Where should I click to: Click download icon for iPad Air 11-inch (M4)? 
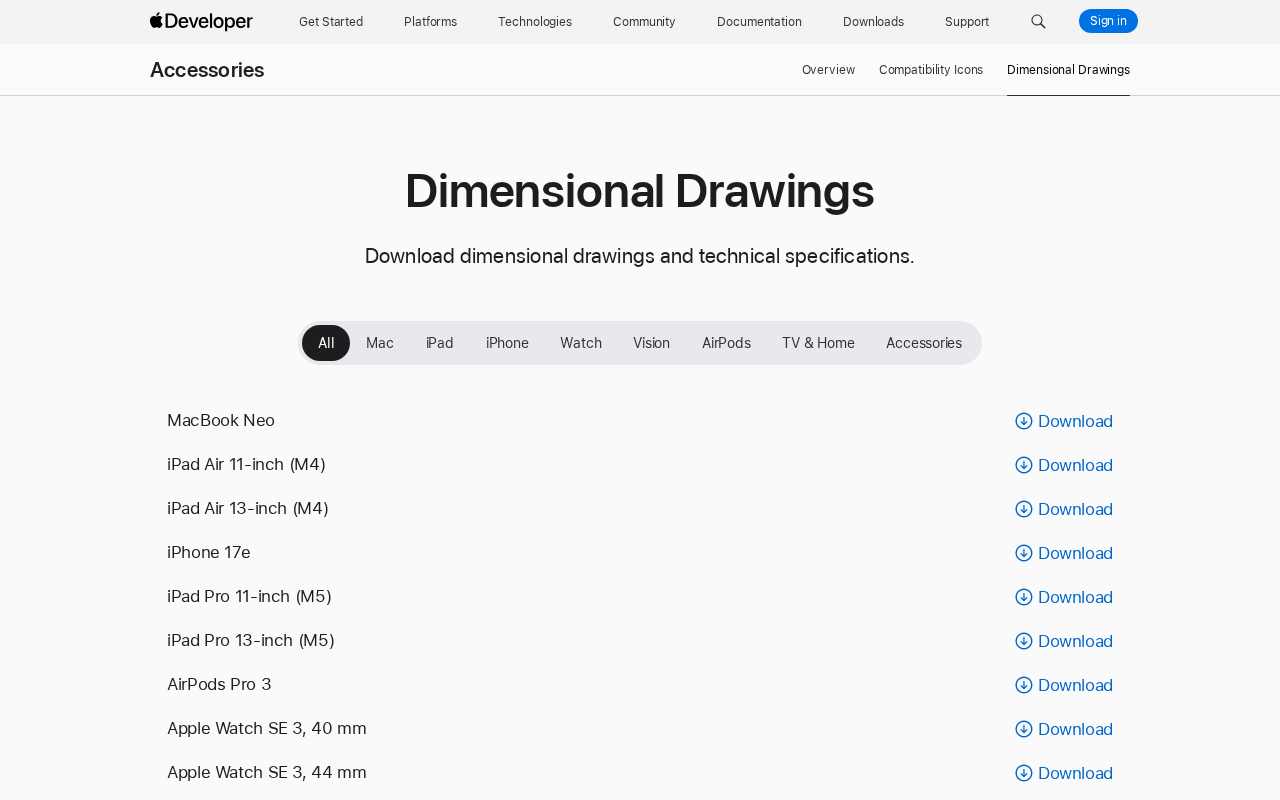(x=1024, y=465)
